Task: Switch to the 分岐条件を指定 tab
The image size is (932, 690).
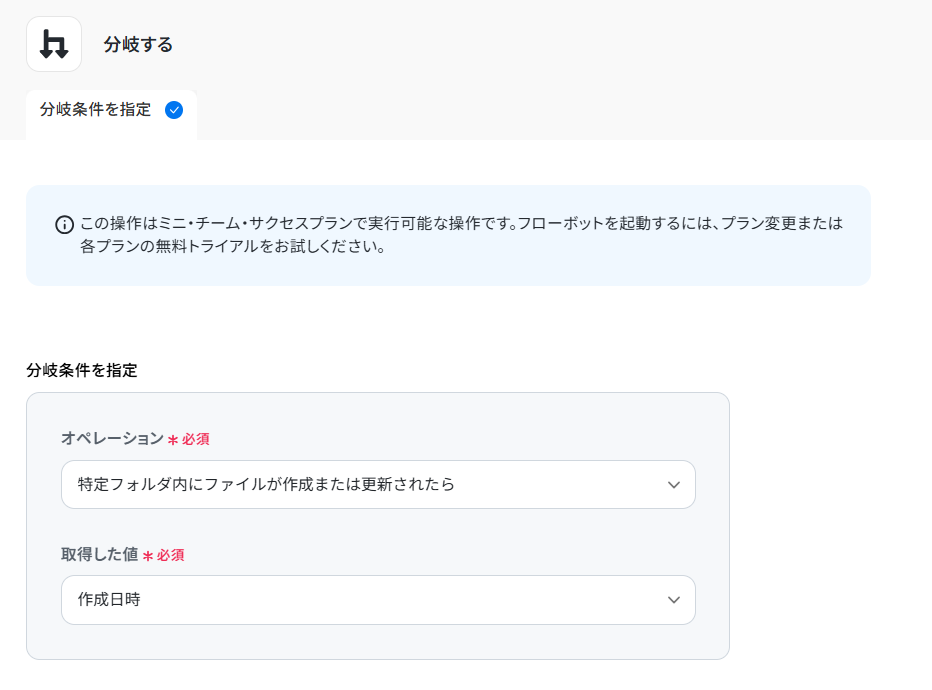Action: click(96, 110)
